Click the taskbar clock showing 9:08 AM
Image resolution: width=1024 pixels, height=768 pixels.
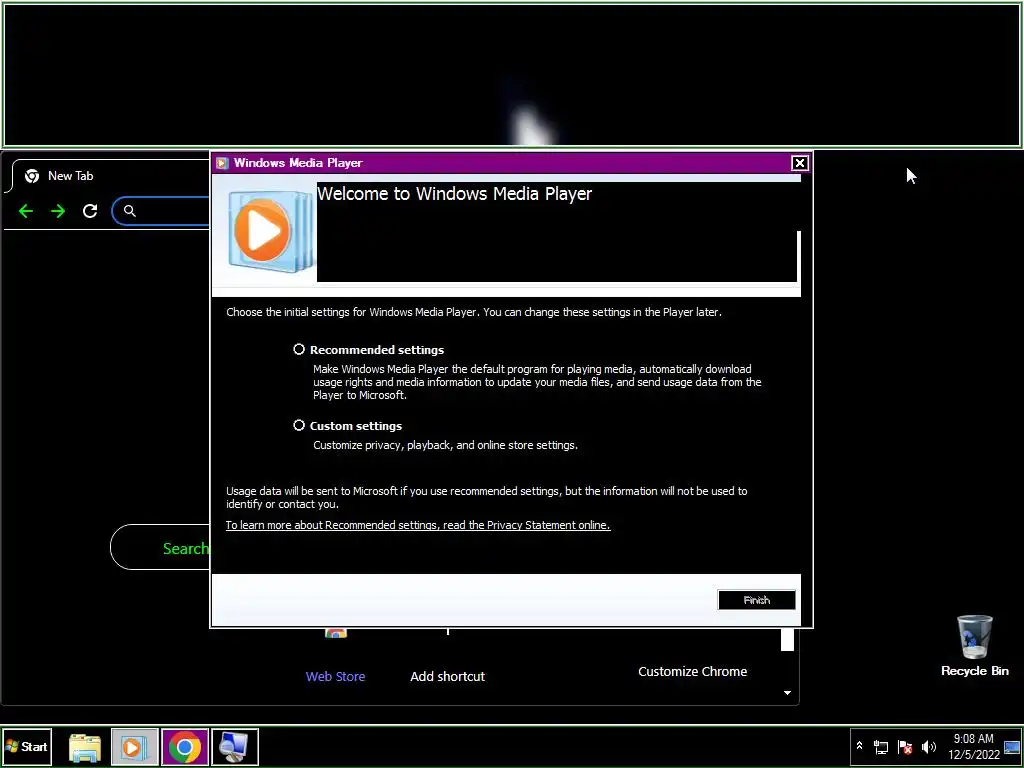pos(973,746)
